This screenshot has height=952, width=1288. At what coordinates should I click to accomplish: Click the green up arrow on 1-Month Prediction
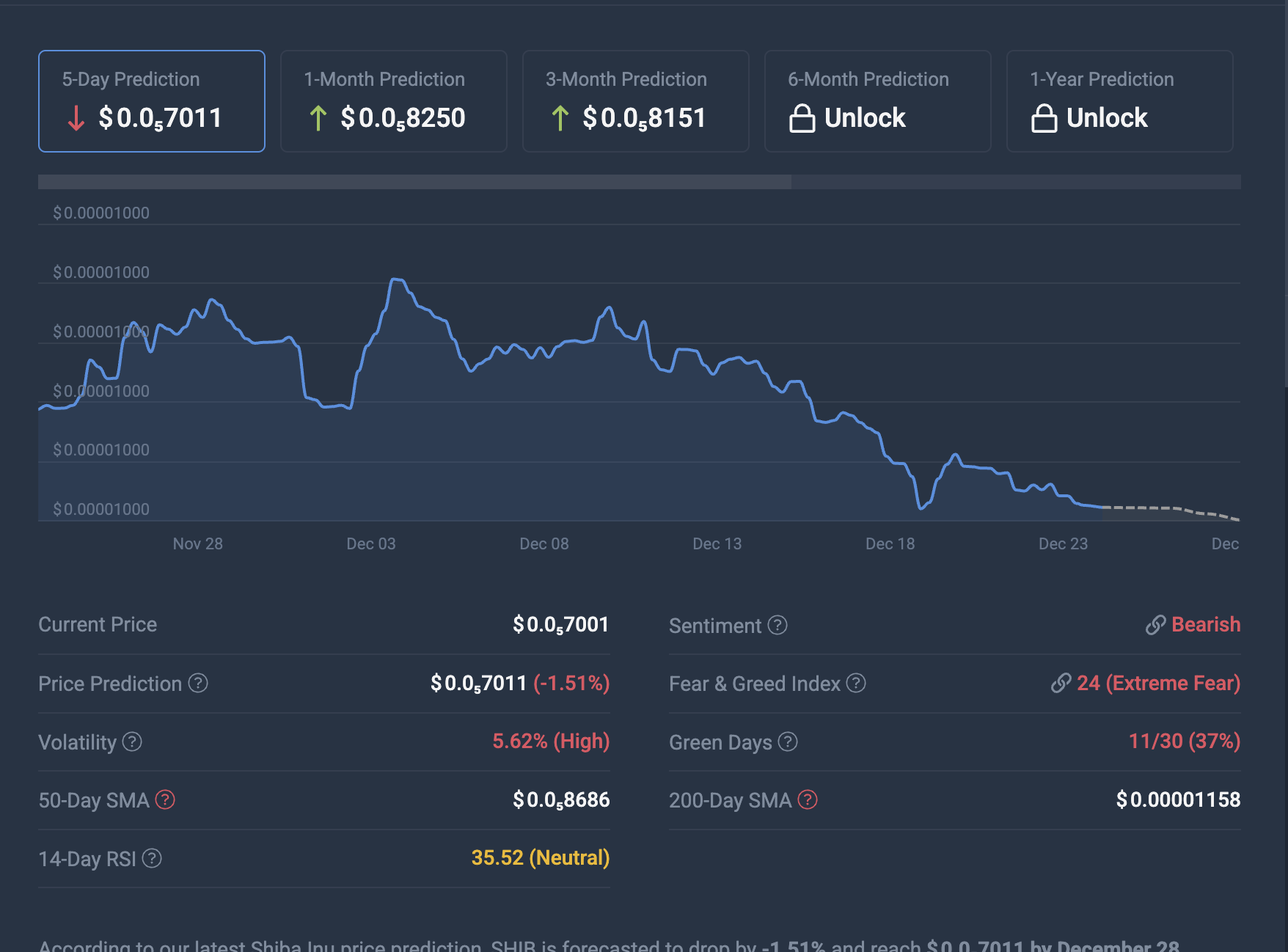(x=318, y=117)
